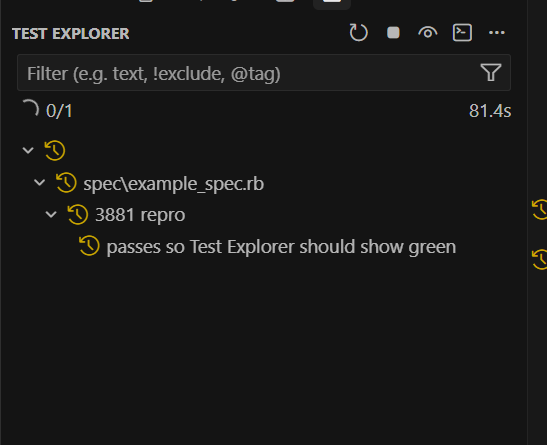Collapse the spec\example_spec.rb node chevron

(39, 182)
